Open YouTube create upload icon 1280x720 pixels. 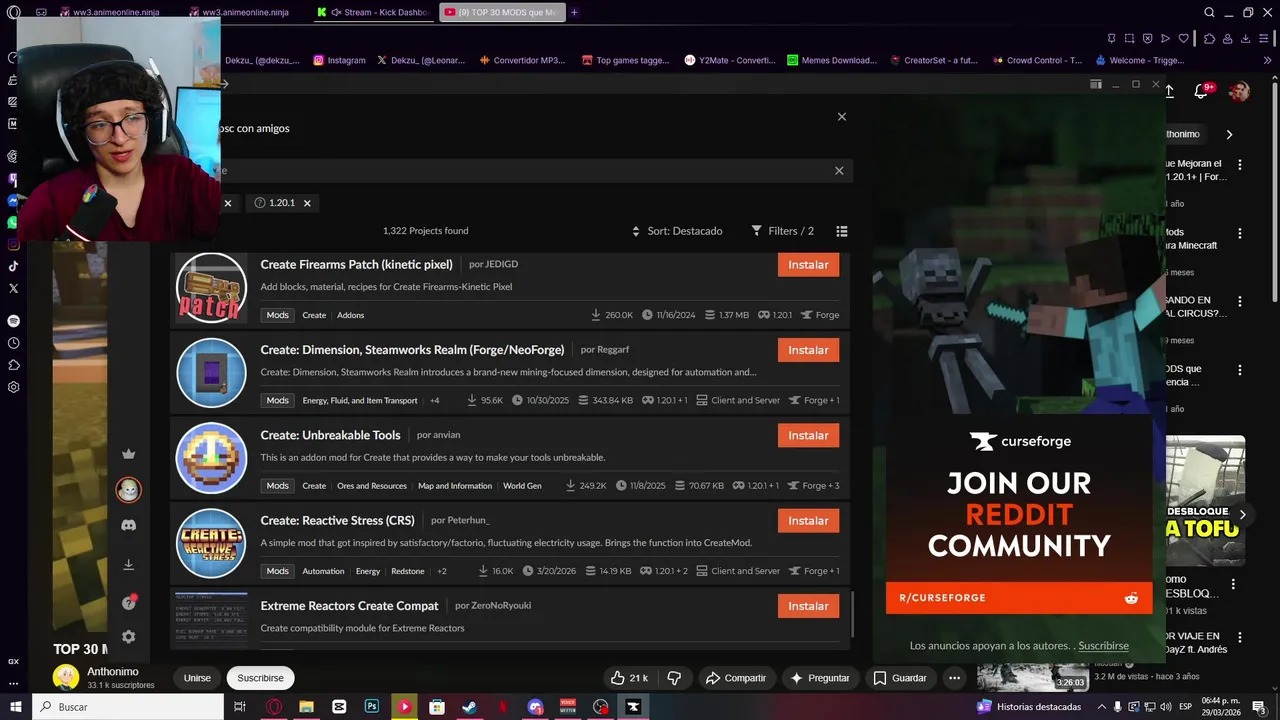click(1168, 92)
